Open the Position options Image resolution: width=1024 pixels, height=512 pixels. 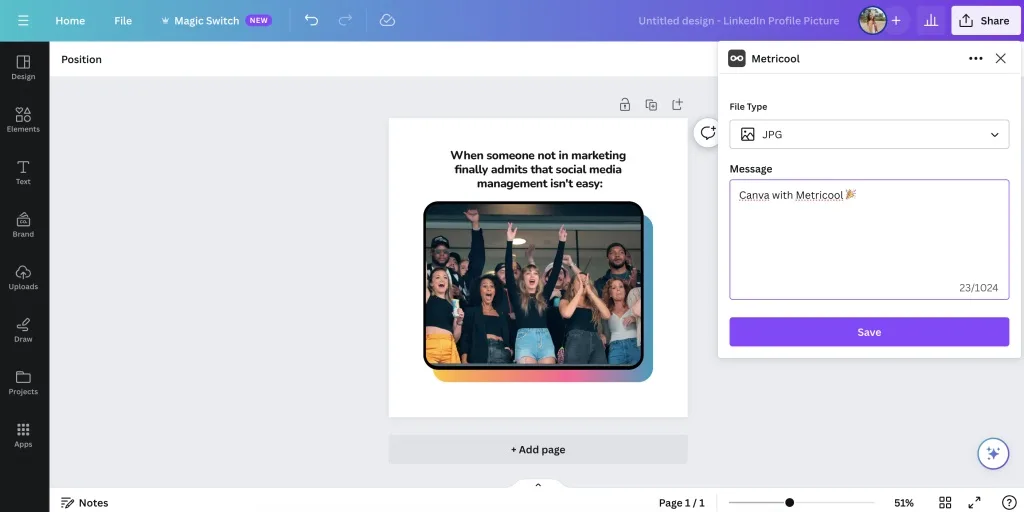tap(82, 59)
